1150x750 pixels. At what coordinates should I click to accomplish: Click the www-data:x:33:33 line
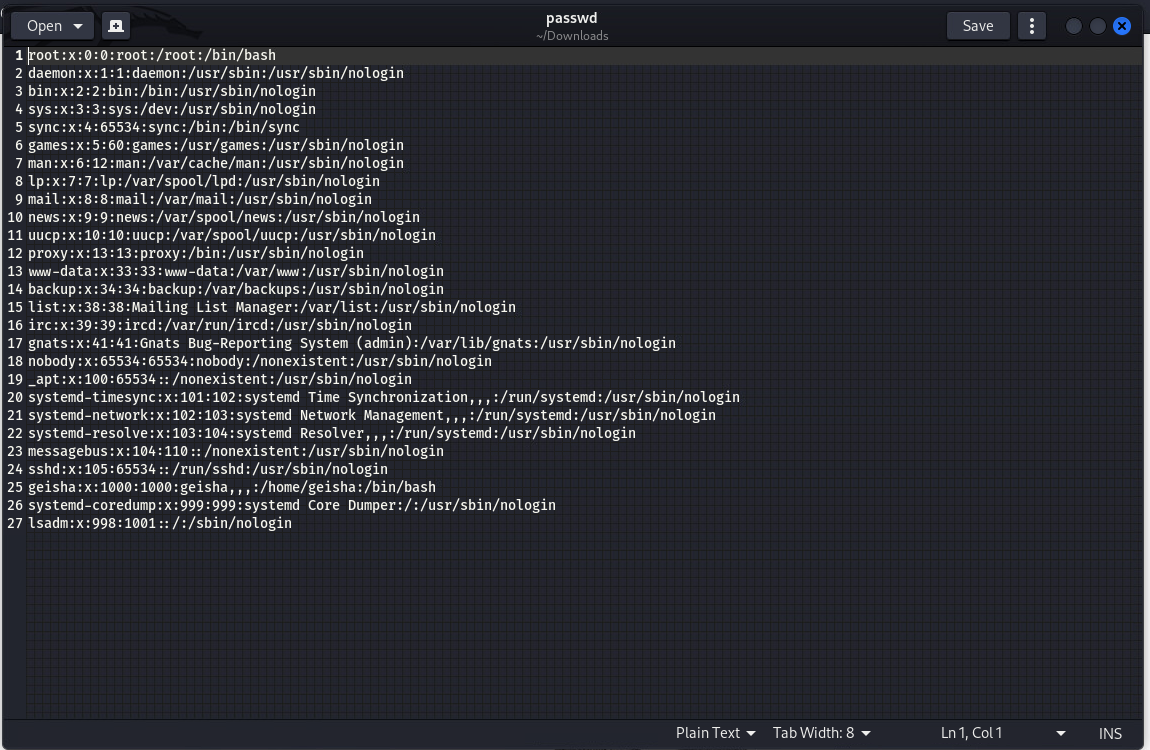[x=235, y=271]
